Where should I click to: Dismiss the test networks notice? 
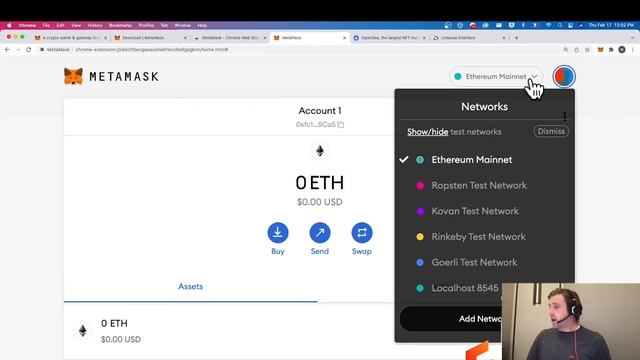point(551,131)
